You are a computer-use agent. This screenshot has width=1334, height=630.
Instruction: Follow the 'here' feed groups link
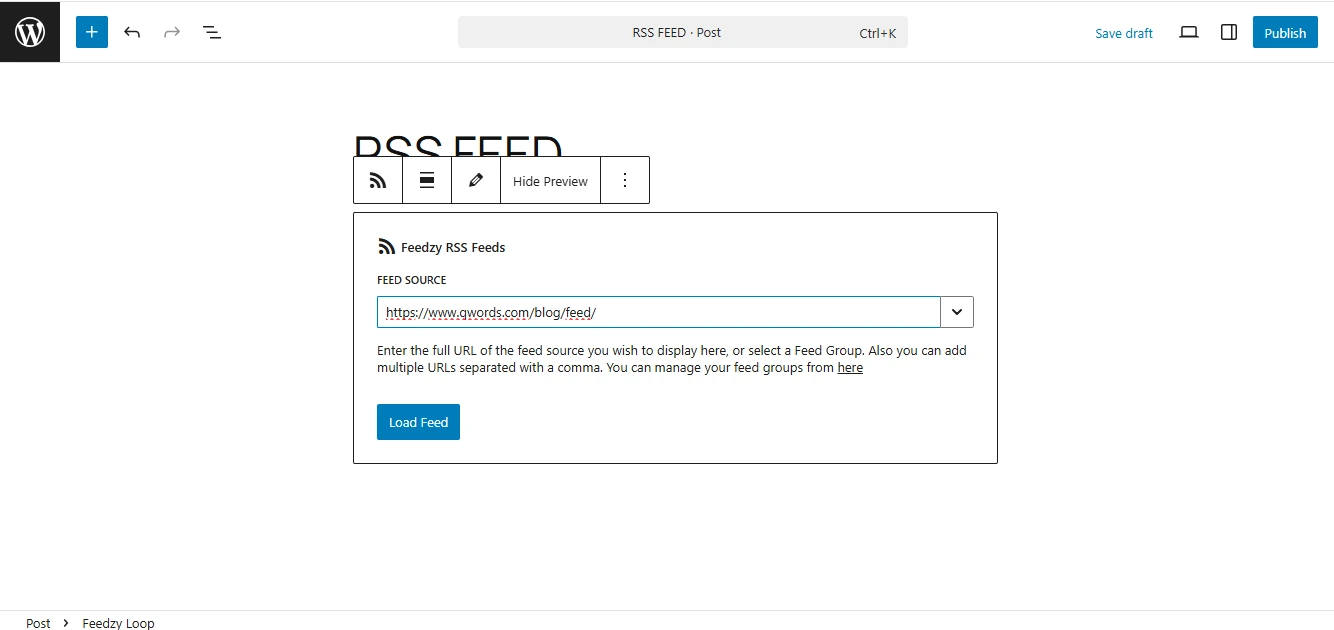point(850,368)
